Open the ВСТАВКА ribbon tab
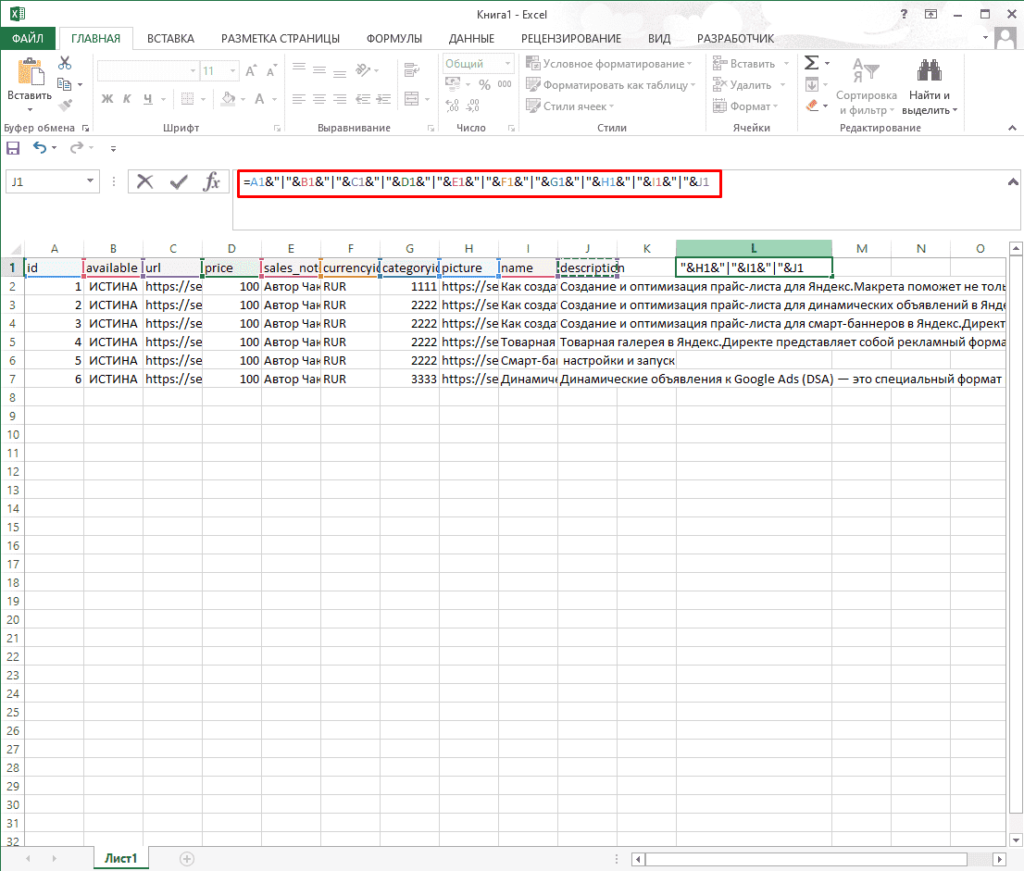Screen dimensions: 1024x871 (170, 38)
